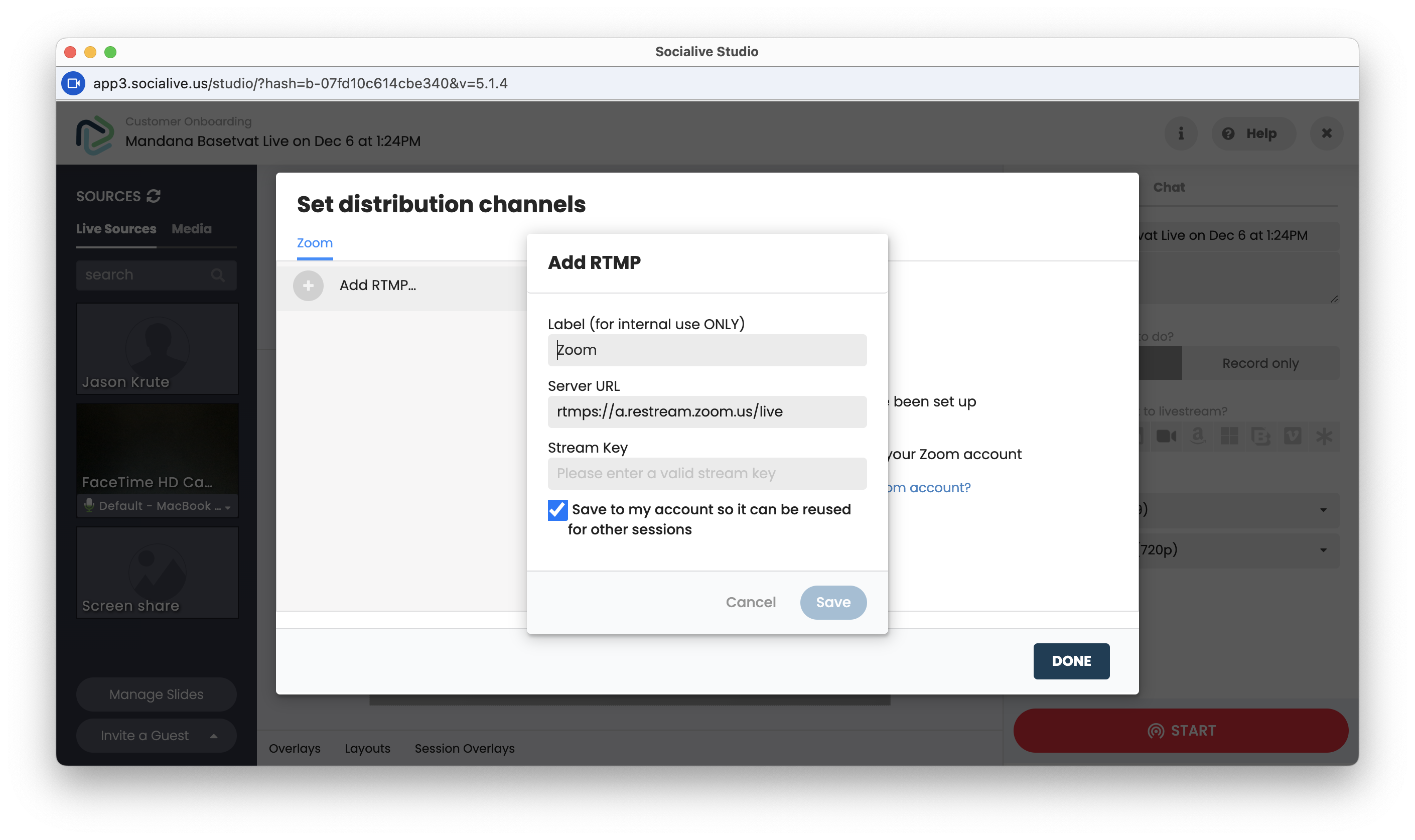Expand the Invite a Guest menu arrow
The width and height of the screenshot is (1415, 840).
[x=214, y=736]
